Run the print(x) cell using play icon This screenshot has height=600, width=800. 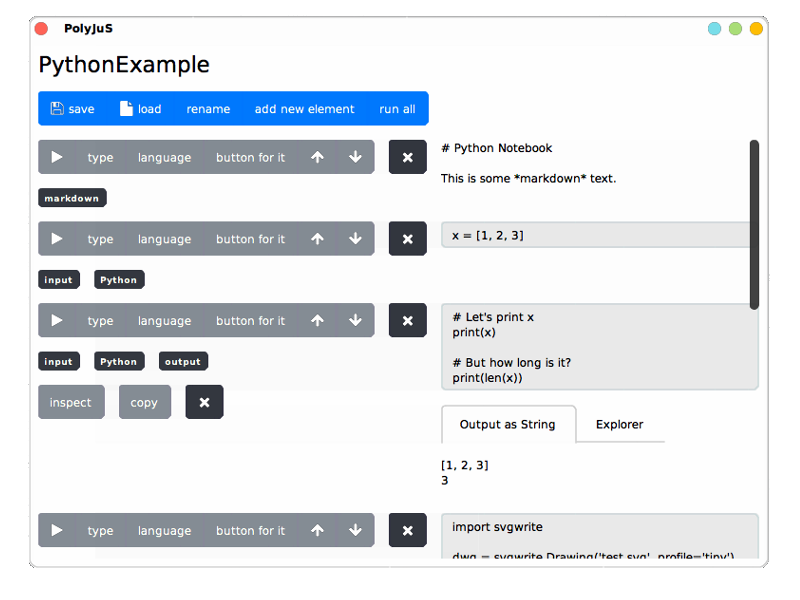pos(57,321)
